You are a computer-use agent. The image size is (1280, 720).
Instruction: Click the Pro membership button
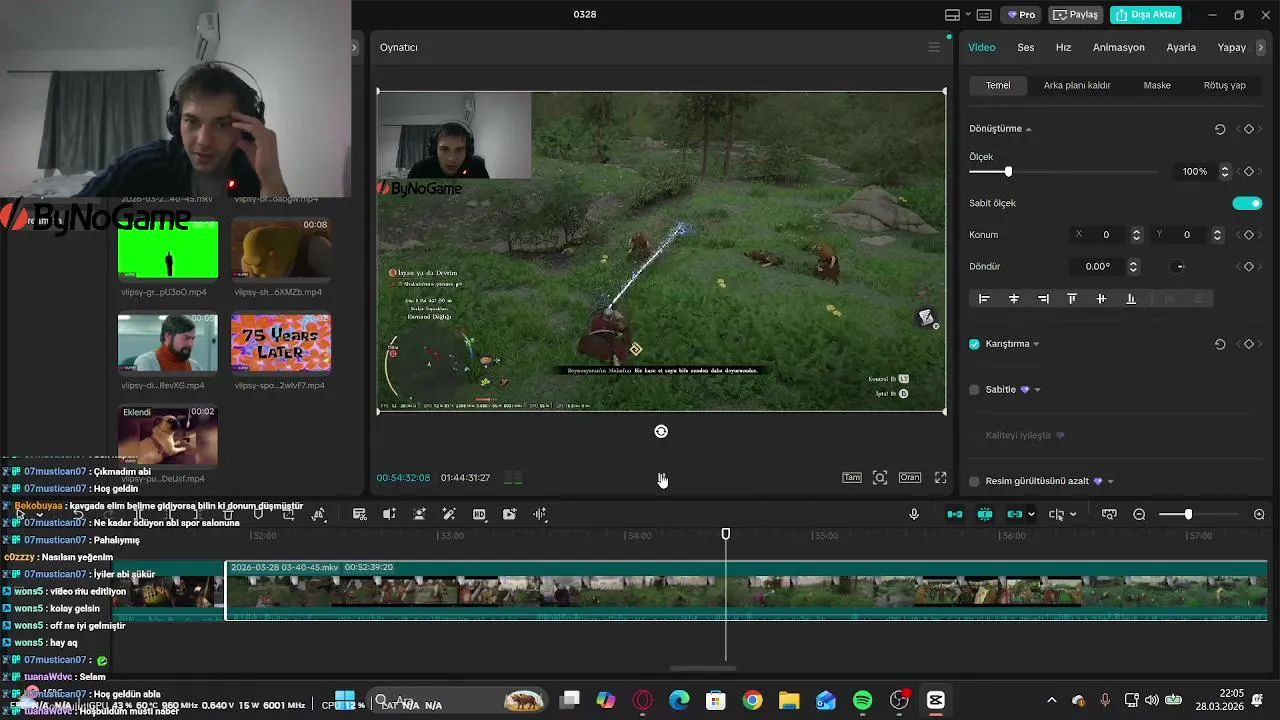tap(1021, 15)
